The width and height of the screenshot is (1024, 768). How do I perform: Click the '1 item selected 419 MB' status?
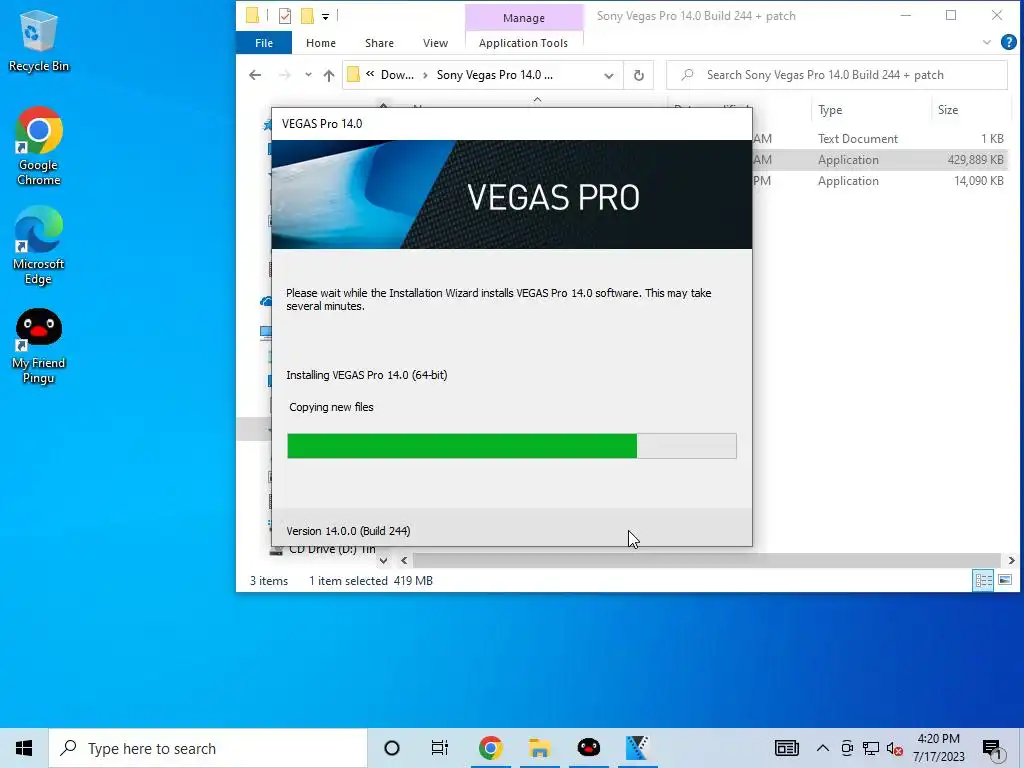click(370, 581)
